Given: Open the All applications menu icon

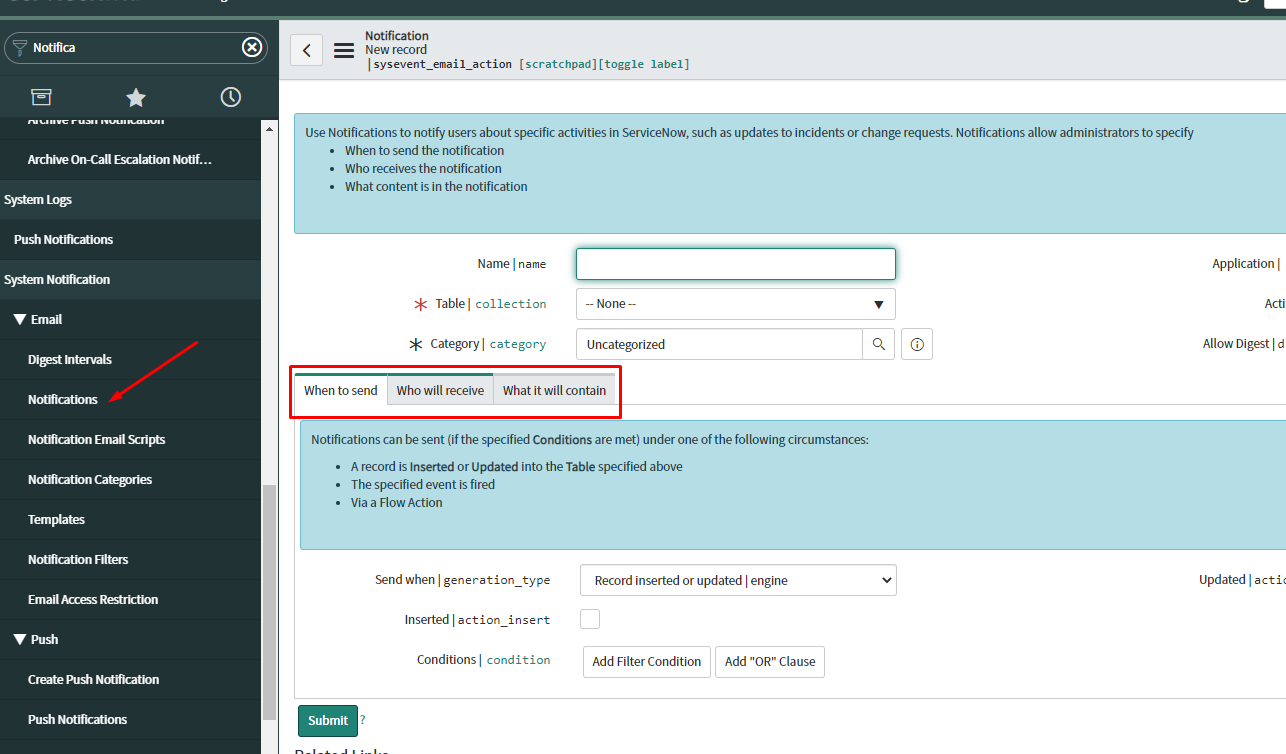Looking at the screenshot, I should (x=41, y=96).
